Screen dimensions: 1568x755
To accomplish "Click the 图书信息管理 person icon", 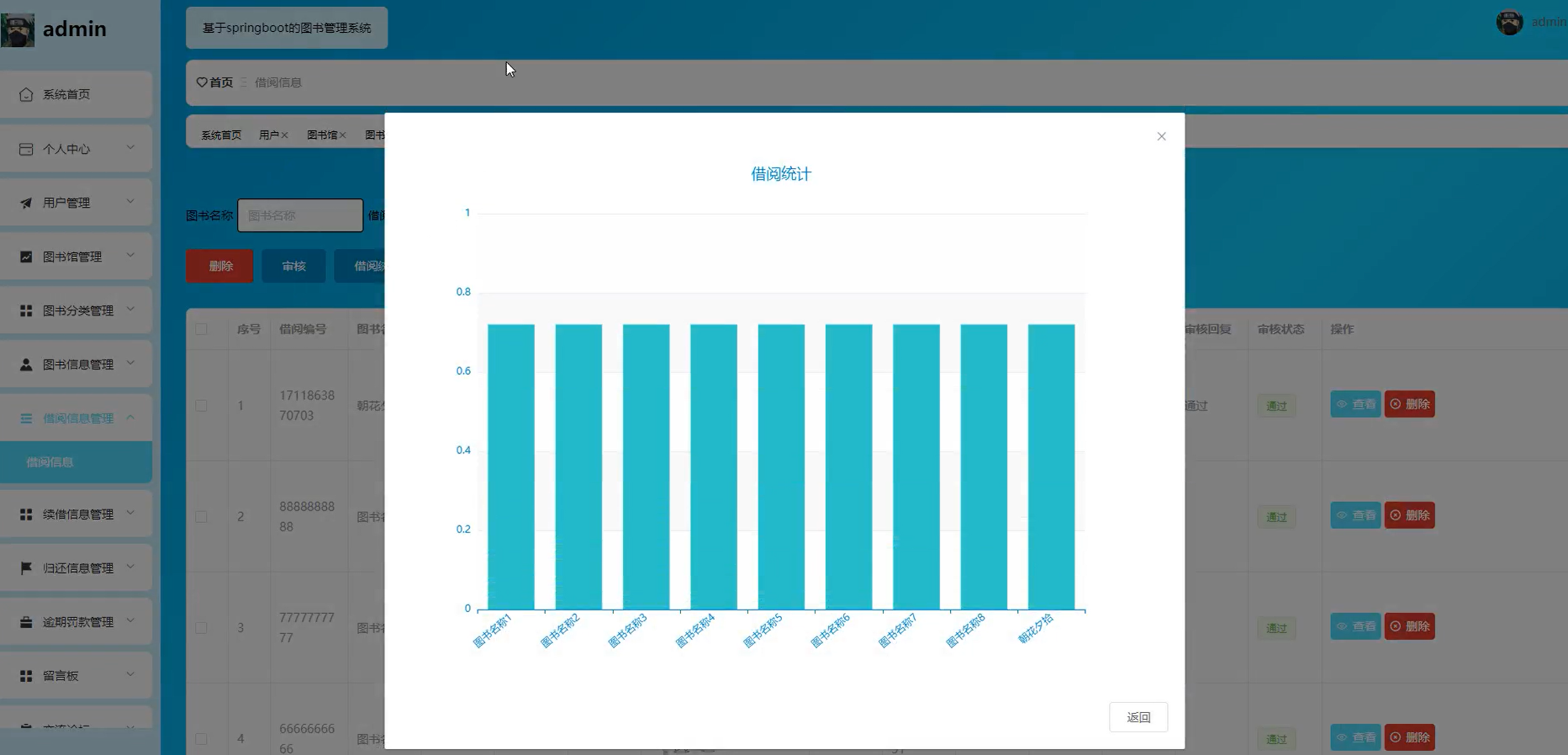I will tap(26, 364).
